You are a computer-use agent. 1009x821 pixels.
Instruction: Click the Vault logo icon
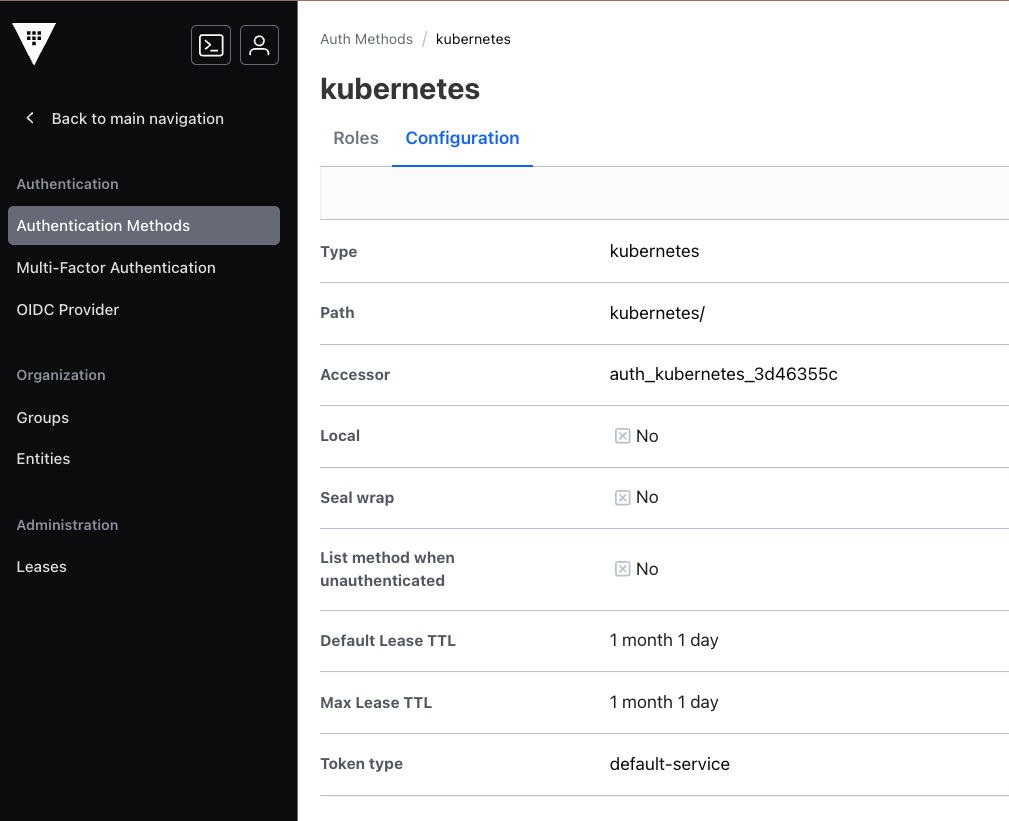click(x=34, y=43)
